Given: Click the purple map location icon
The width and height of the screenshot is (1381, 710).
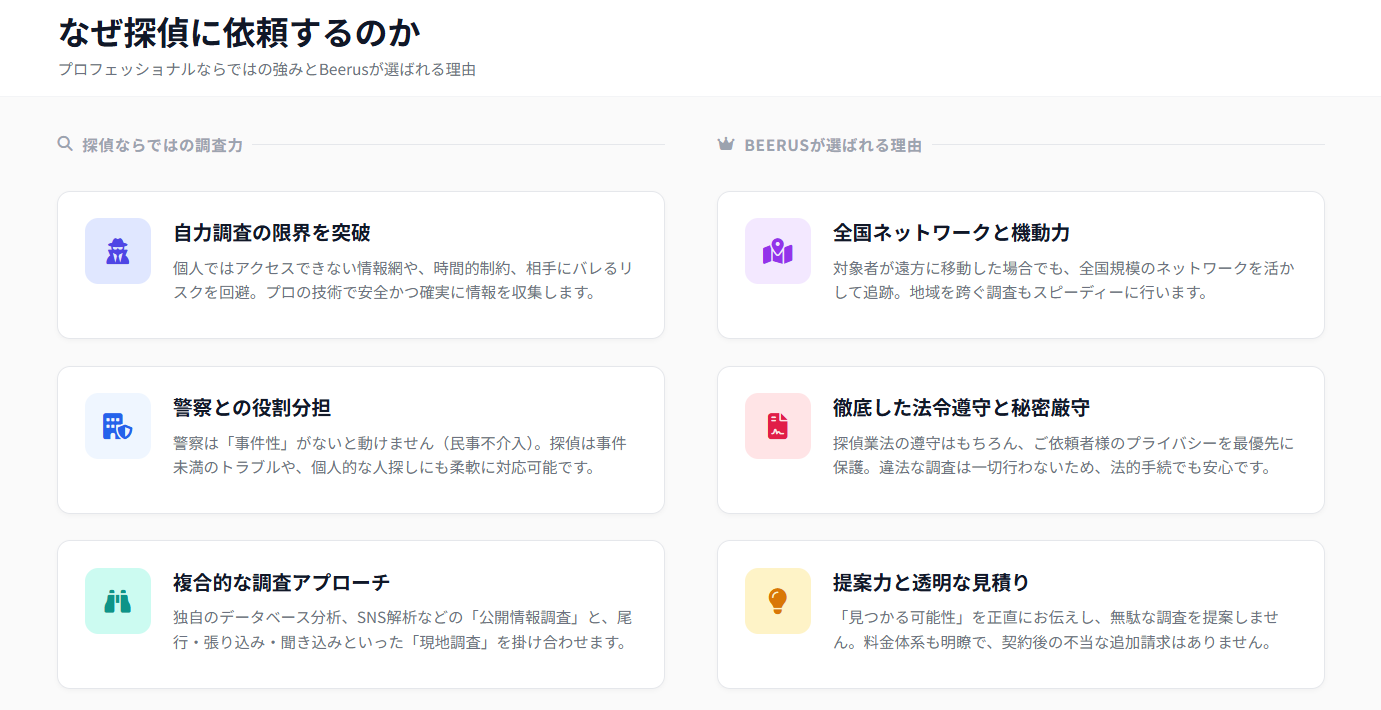Looking at the screenshot, I should click(x=777, y=251).
